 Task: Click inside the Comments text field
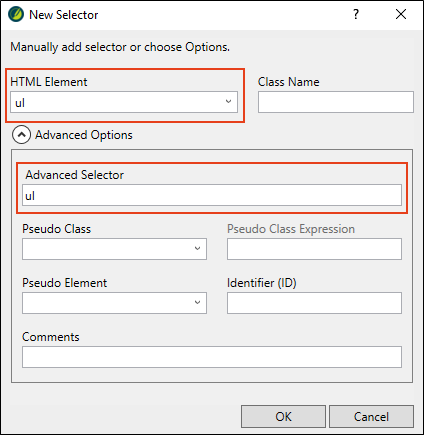[x=212, y=357]
